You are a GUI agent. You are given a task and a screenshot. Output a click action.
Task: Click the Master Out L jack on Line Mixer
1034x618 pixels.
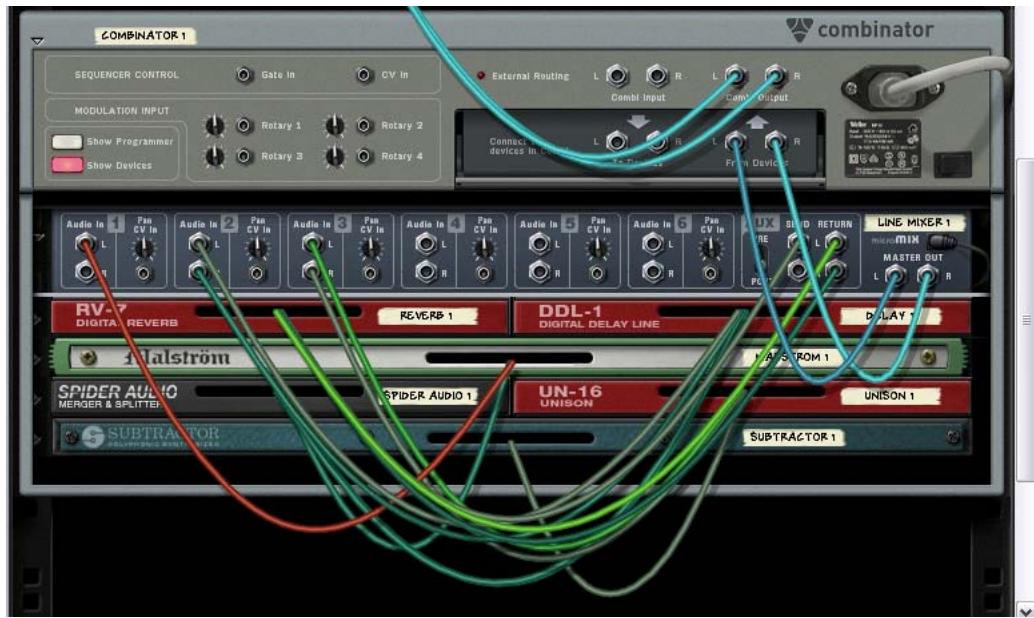[894, 273]
